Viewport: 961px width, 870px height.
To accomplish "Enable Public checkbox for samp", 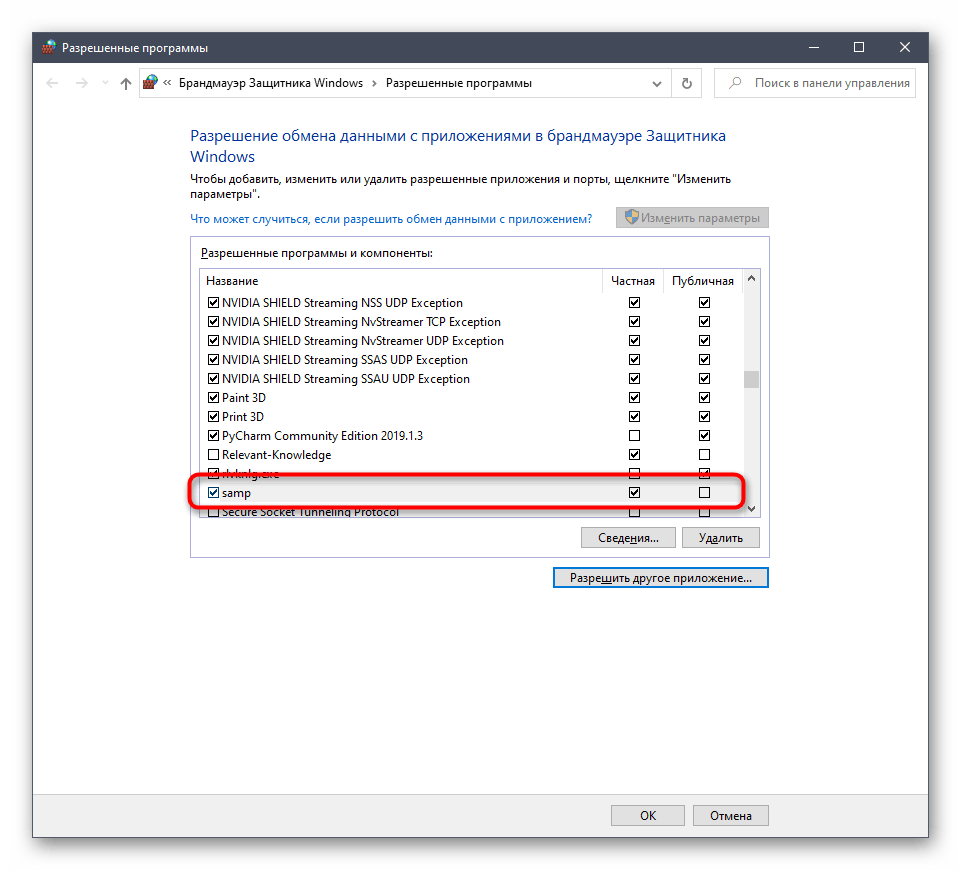I will click(x=704, y=493).
